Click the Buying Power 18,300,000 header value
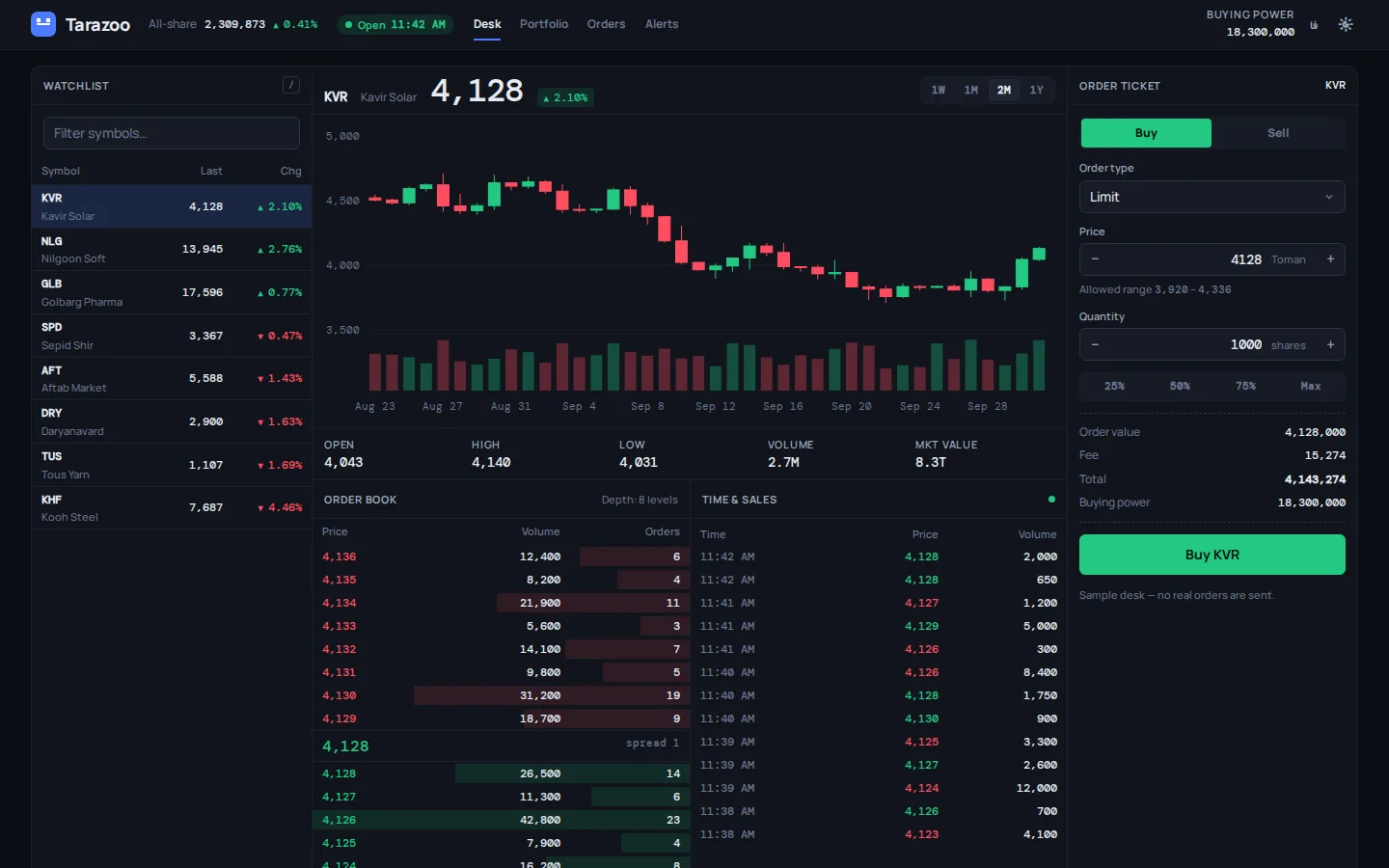The width and height of the screenshot is (1389, 868). 1260,32
